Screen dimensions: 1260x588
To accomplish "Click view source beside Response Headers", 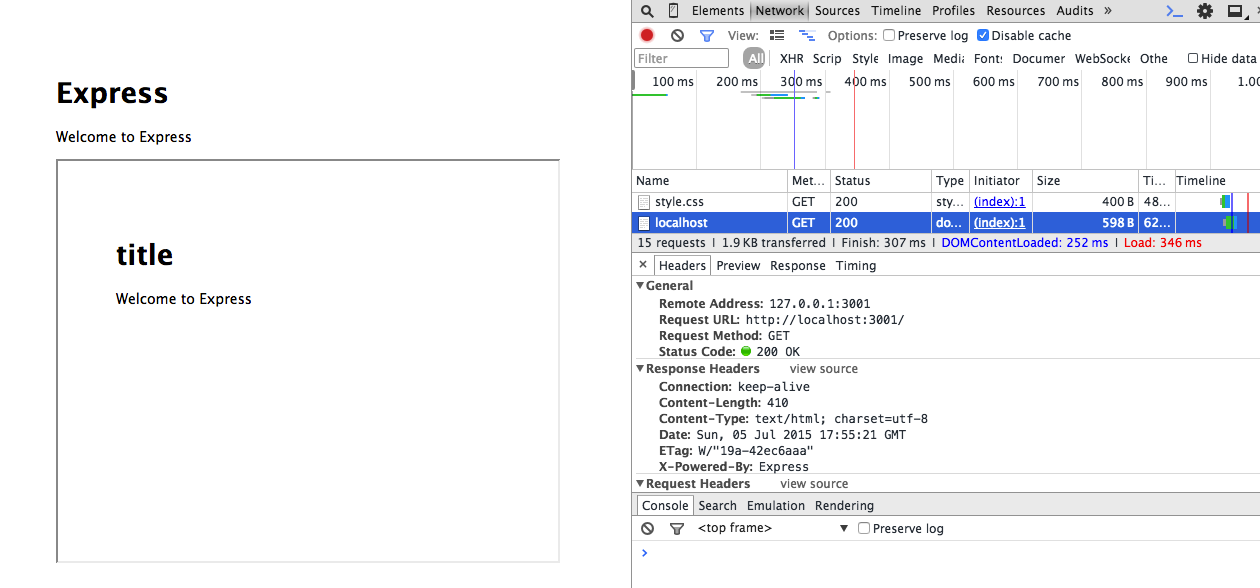I will (x=824, y=369).
